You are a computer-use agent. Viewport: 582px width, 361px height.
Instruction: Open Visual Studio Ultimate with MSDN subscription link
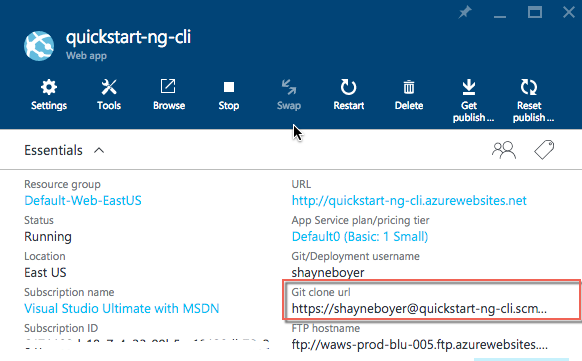(x=122, y=309)
